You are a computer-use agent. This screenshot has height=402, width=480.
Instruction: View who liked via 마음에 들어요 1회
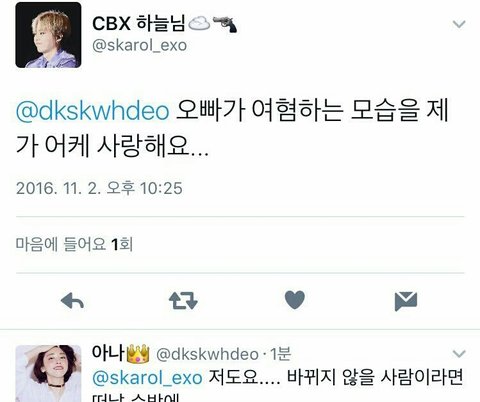(x=74, y=244)
